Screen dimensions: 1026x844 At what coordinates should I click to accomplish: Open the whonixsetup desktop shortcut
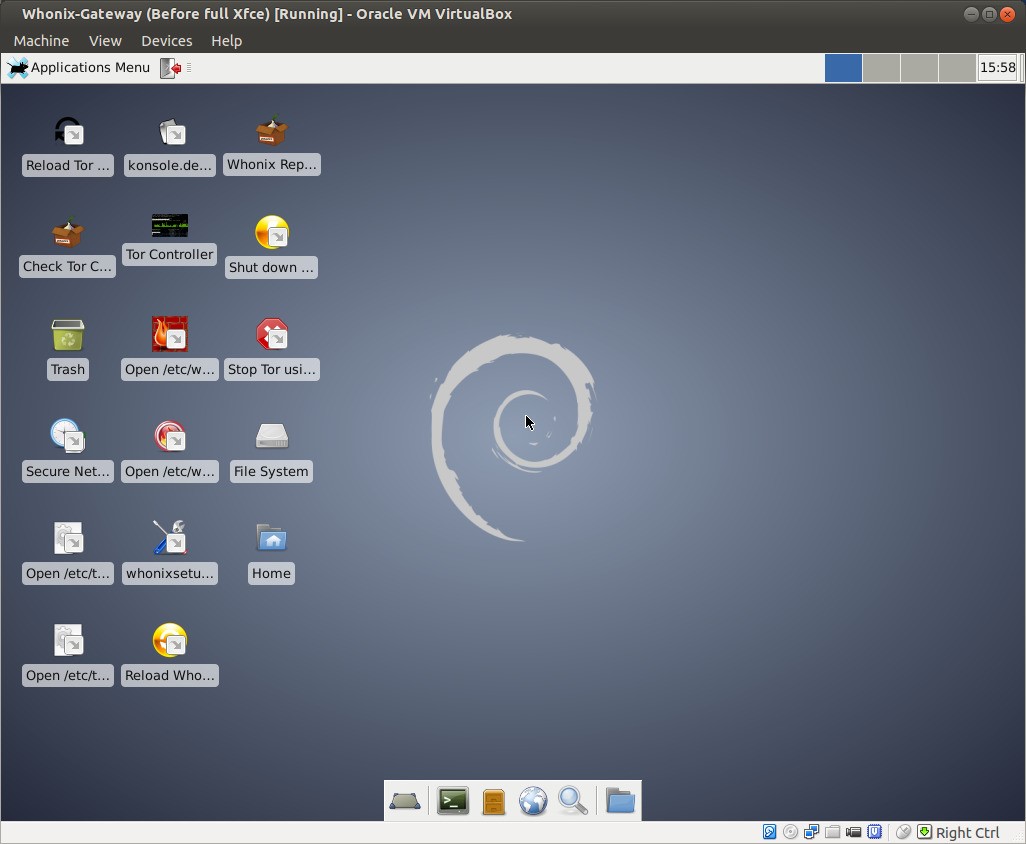coord(169,539)
